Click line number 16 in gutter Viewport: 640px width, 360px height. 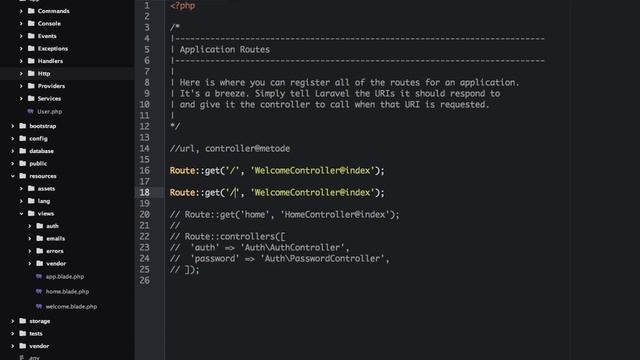click(144, 171)
